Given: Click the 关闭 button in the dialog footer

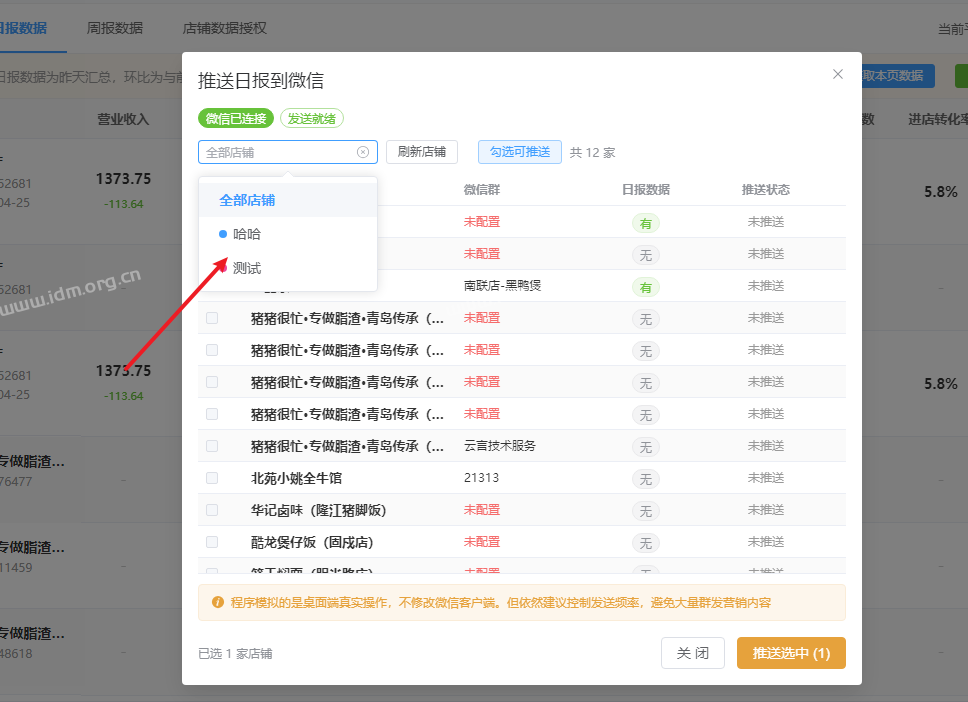Looking at the screenshot, I should 692,653.
